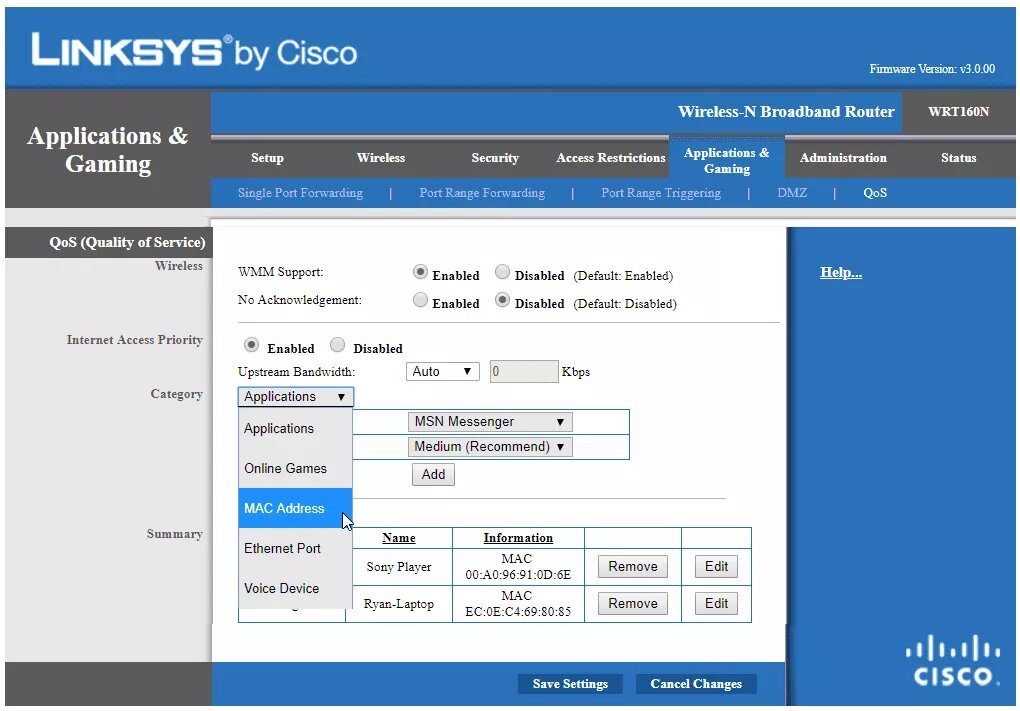Image resolution: width=1020 pixels, height=711 pixels.
Task: Remove the Ryan-Laptop entry
Action: [633, 604]
